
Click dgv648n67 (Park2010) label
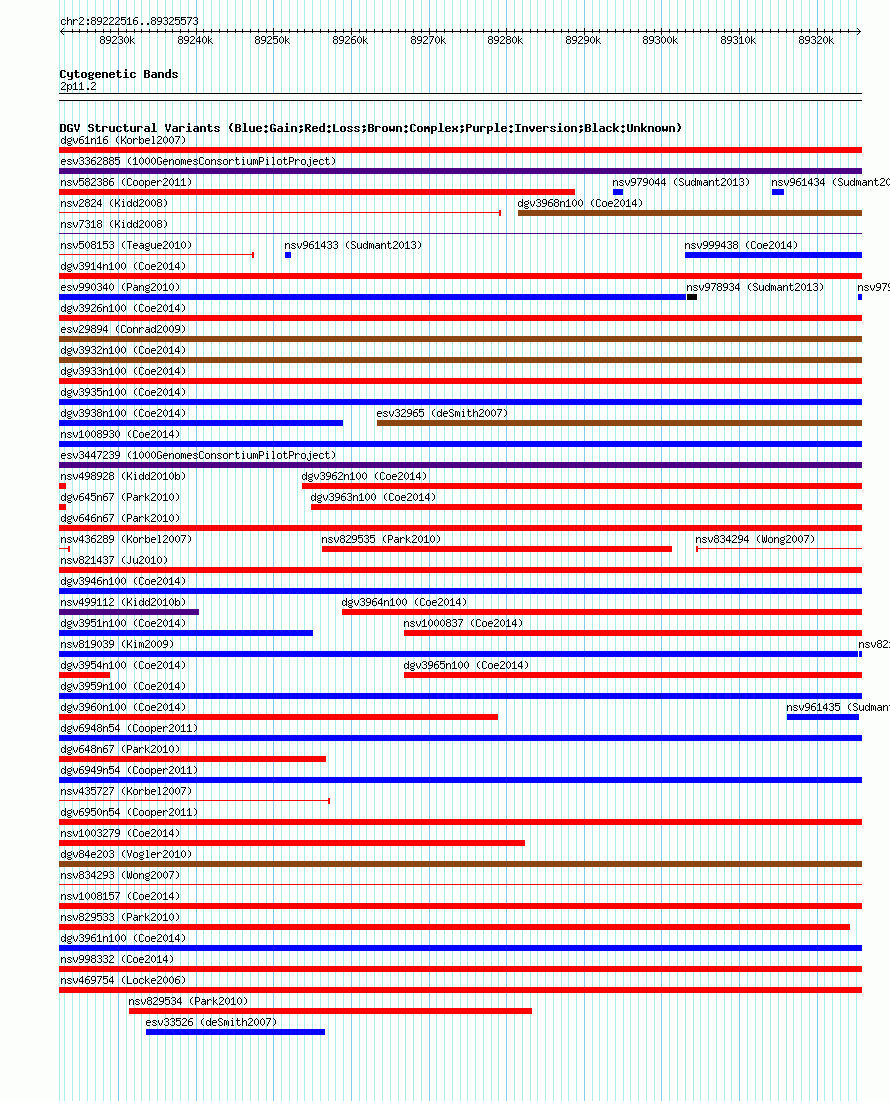click(120, 751)
